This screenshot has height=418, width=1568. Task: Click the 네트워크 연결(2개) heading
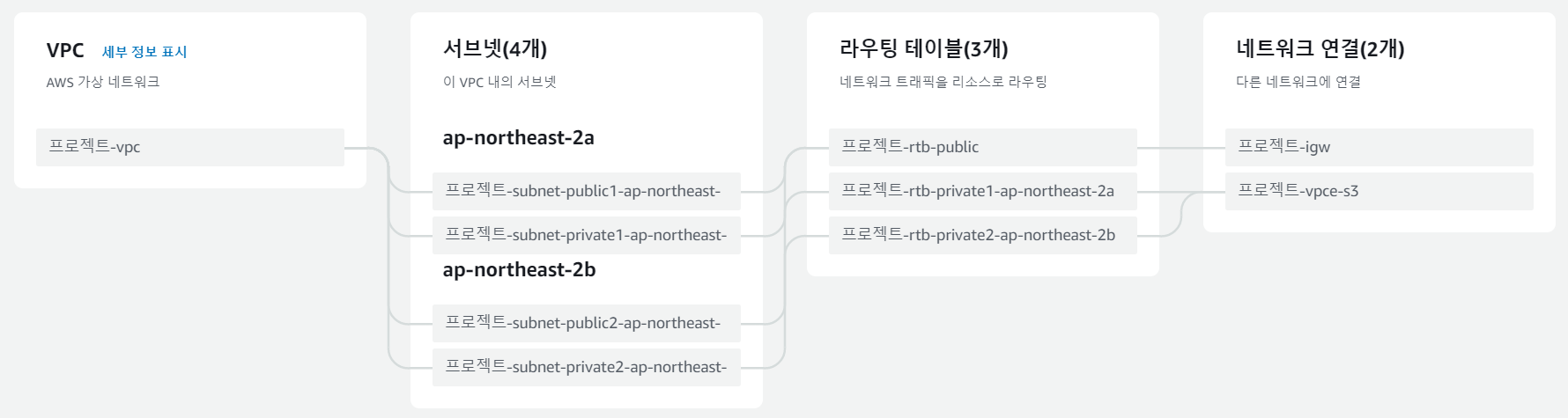coord(1320,48)
